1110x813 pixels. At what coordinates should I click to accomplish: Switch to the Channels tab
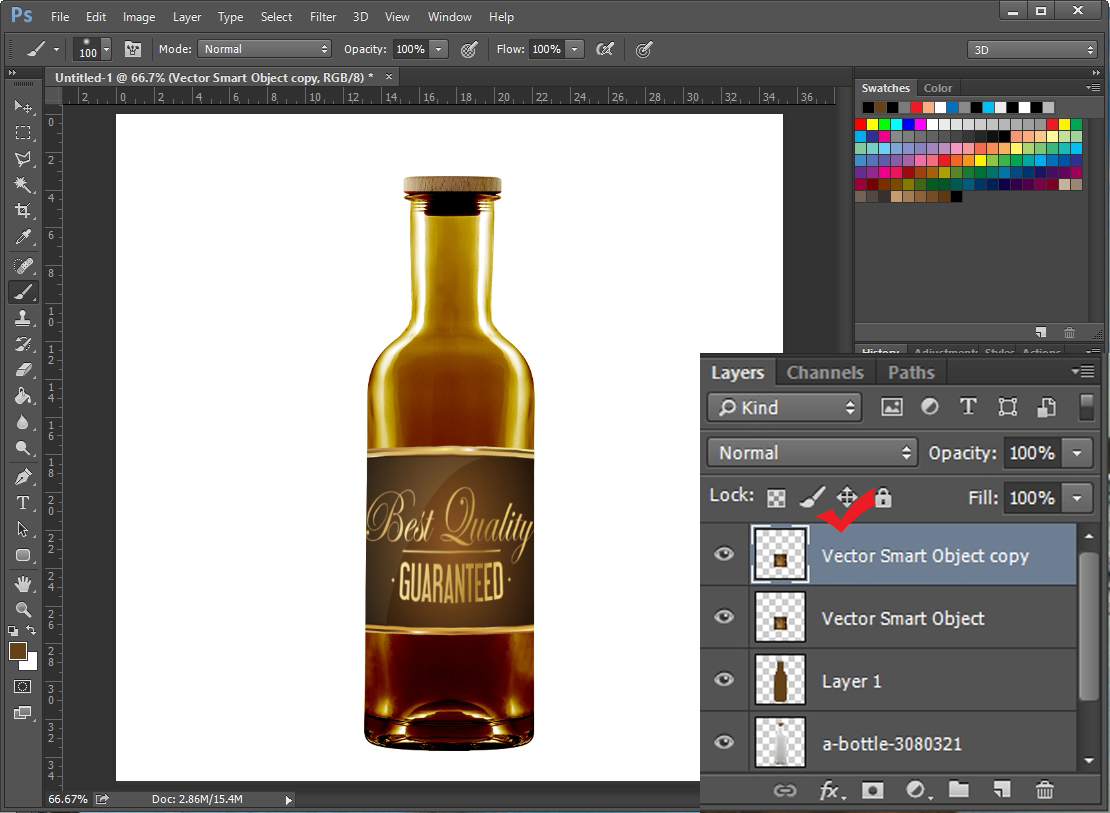click(825, 373)
